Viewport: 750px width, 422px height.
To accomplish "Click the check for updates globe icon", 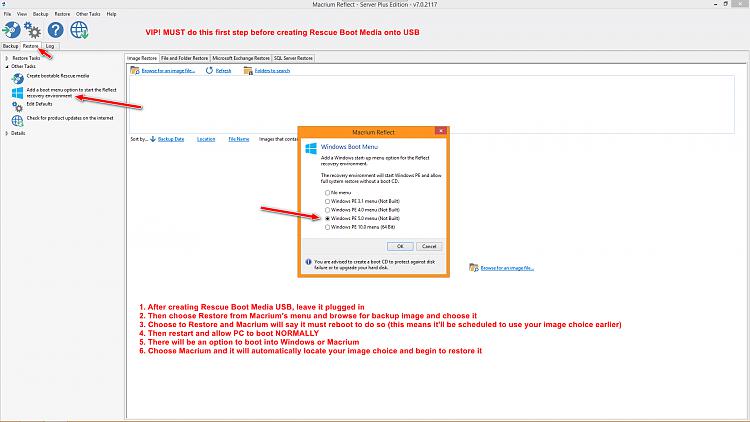I will [18, 120].
